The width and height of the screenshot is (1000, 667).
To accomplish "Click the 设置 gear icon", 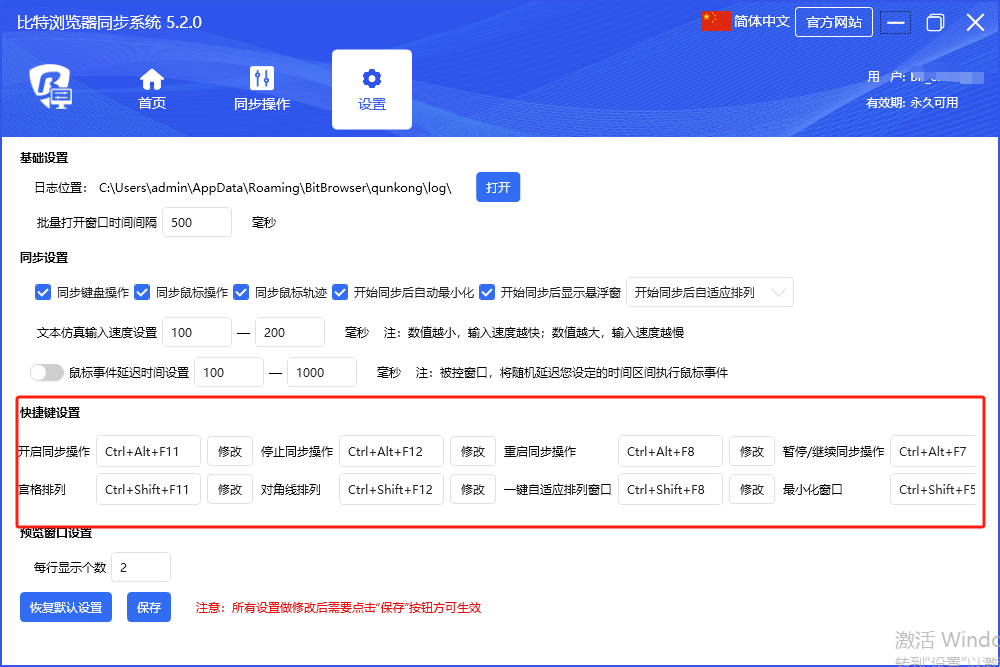I will click(x=372, y=79).
